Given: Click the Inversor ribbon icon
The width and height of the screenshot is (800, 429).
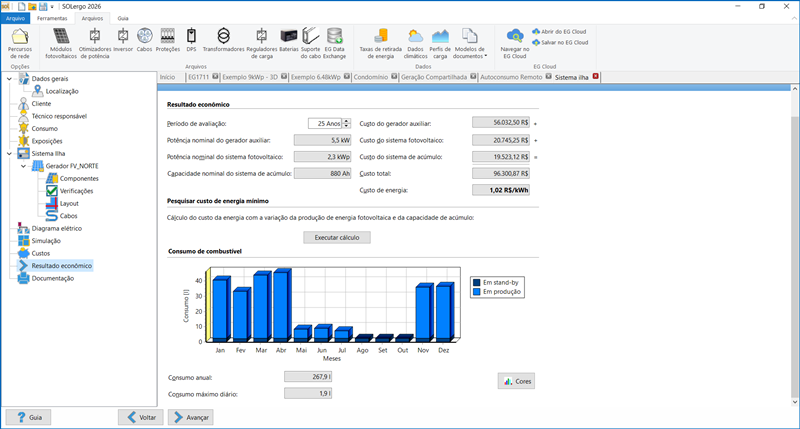Looking at the screenshot, I should pos(123,44).
